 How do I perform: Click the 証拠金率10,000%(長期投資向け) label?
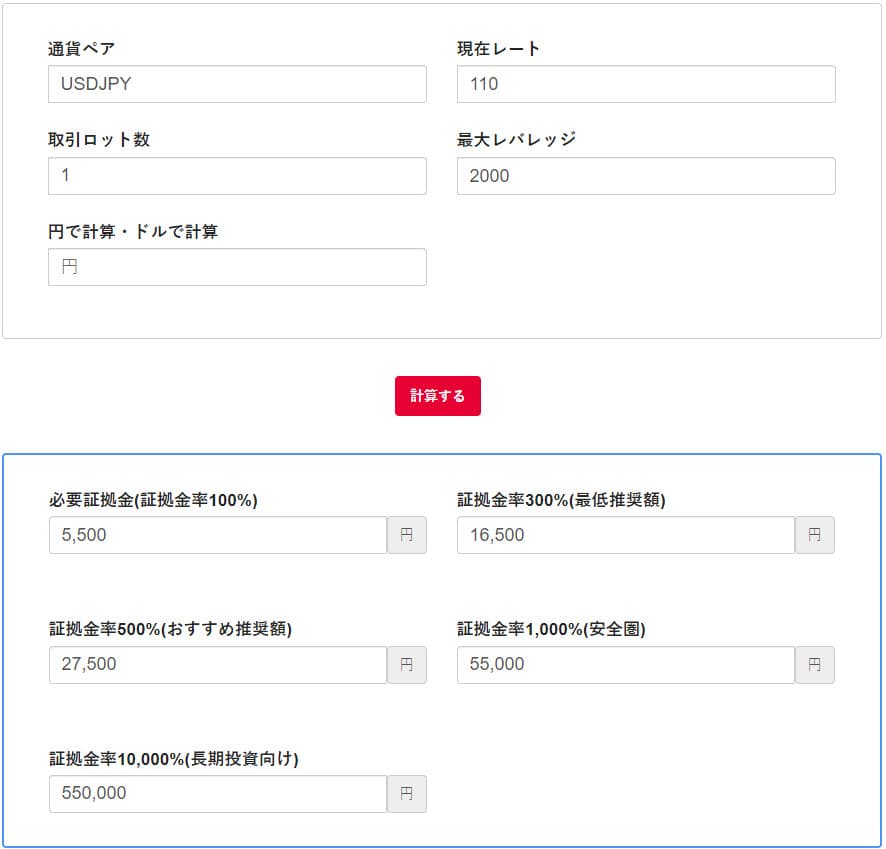pos(174,759)
